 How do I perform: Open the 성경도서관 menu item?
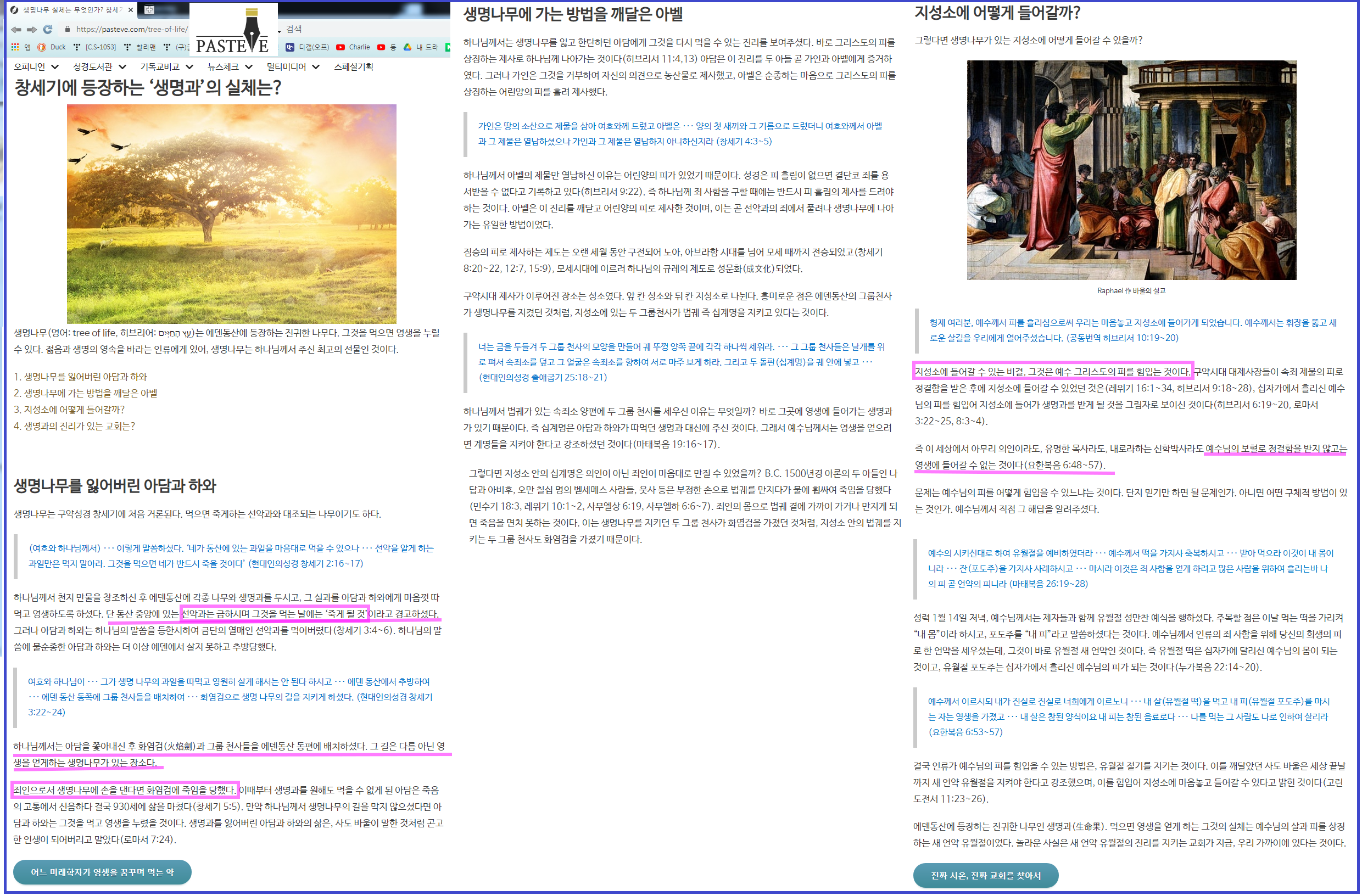[93, 67]
